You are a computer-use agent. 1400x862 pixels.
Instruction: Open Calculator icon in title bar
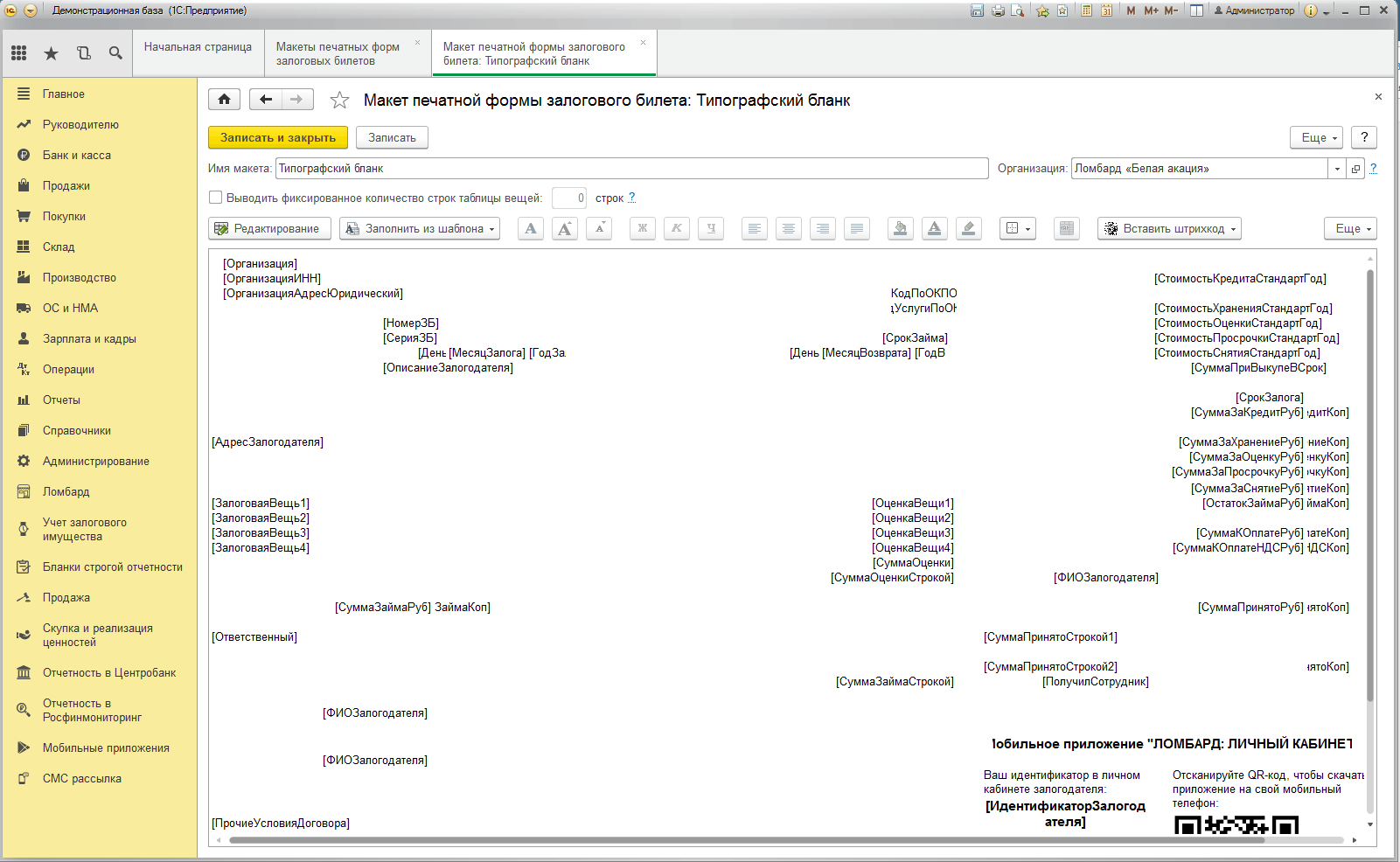tap(1086, 10)
